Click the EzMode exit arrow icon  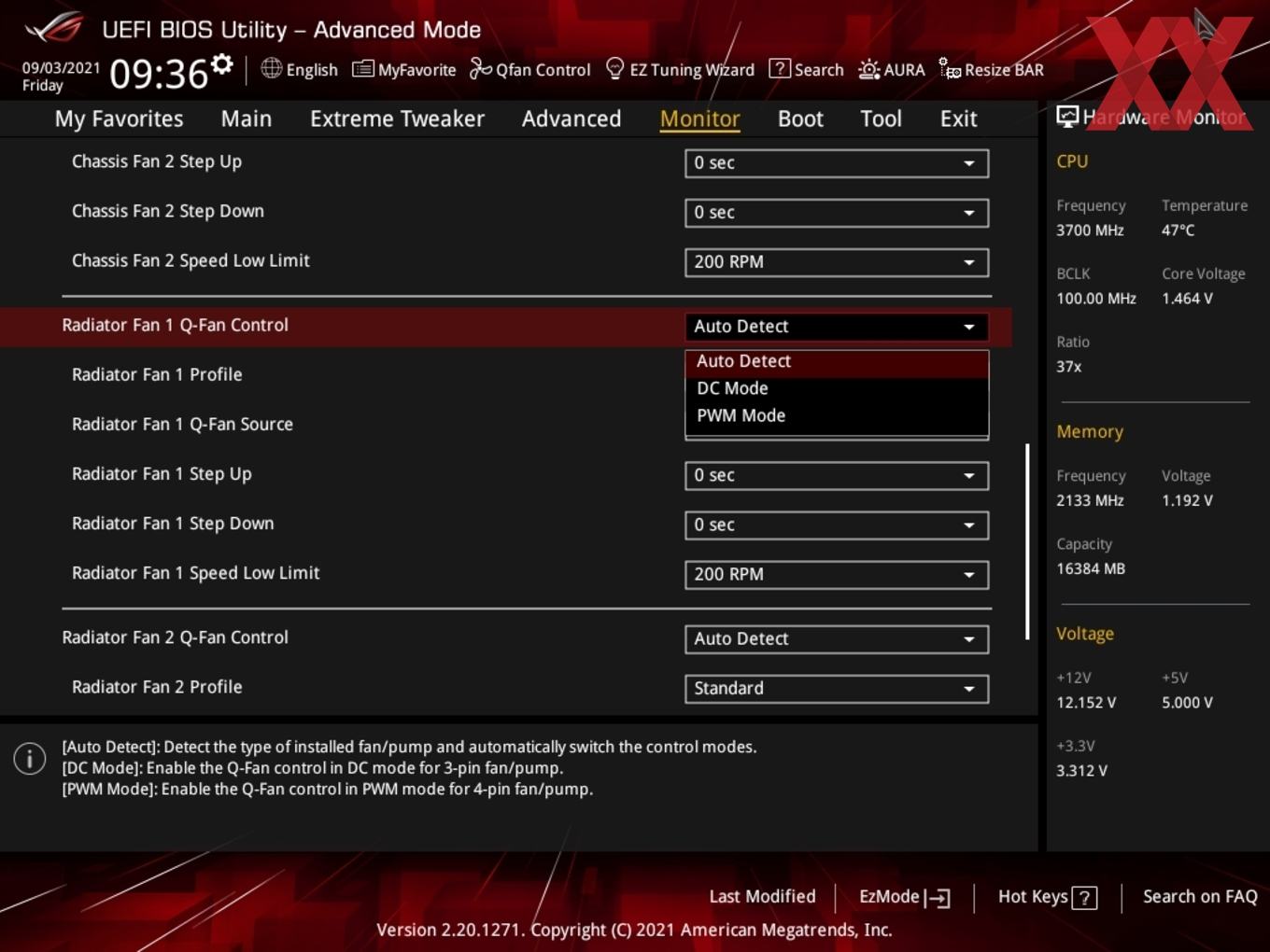point(938,898)
